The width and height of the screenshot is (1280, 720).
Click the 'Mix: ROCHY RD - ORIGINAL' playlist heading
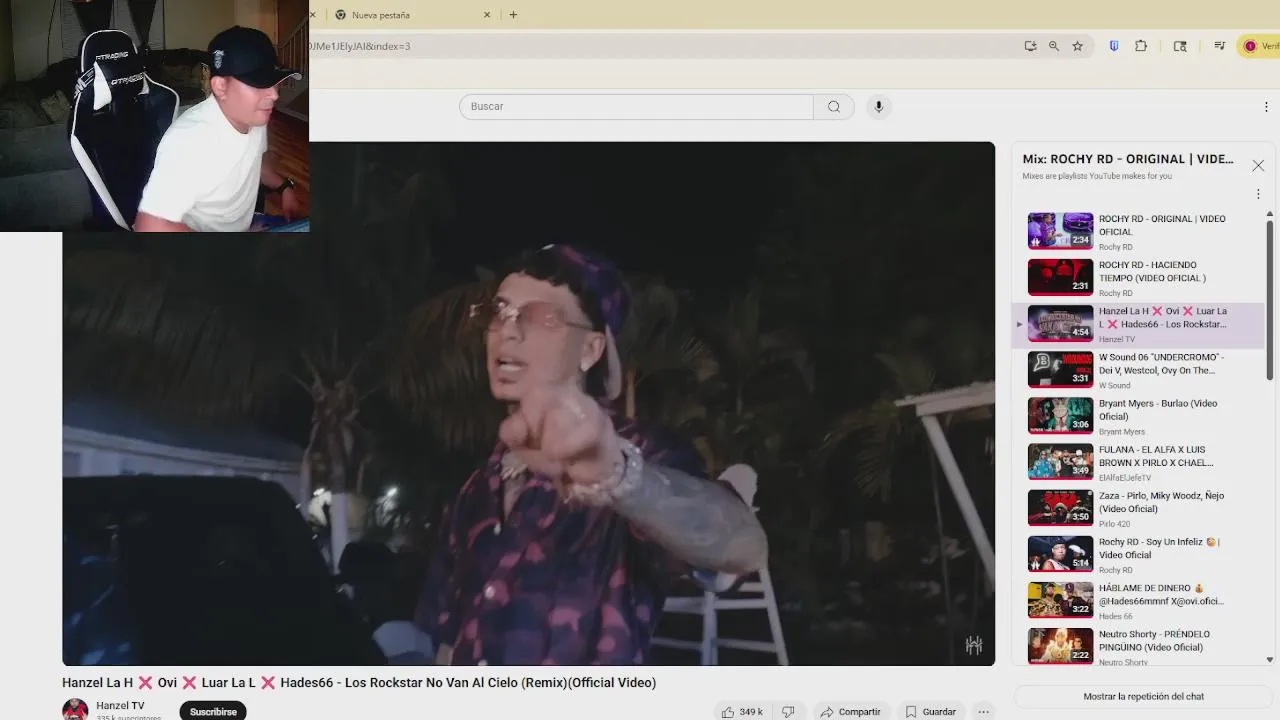click(1128, 159)
